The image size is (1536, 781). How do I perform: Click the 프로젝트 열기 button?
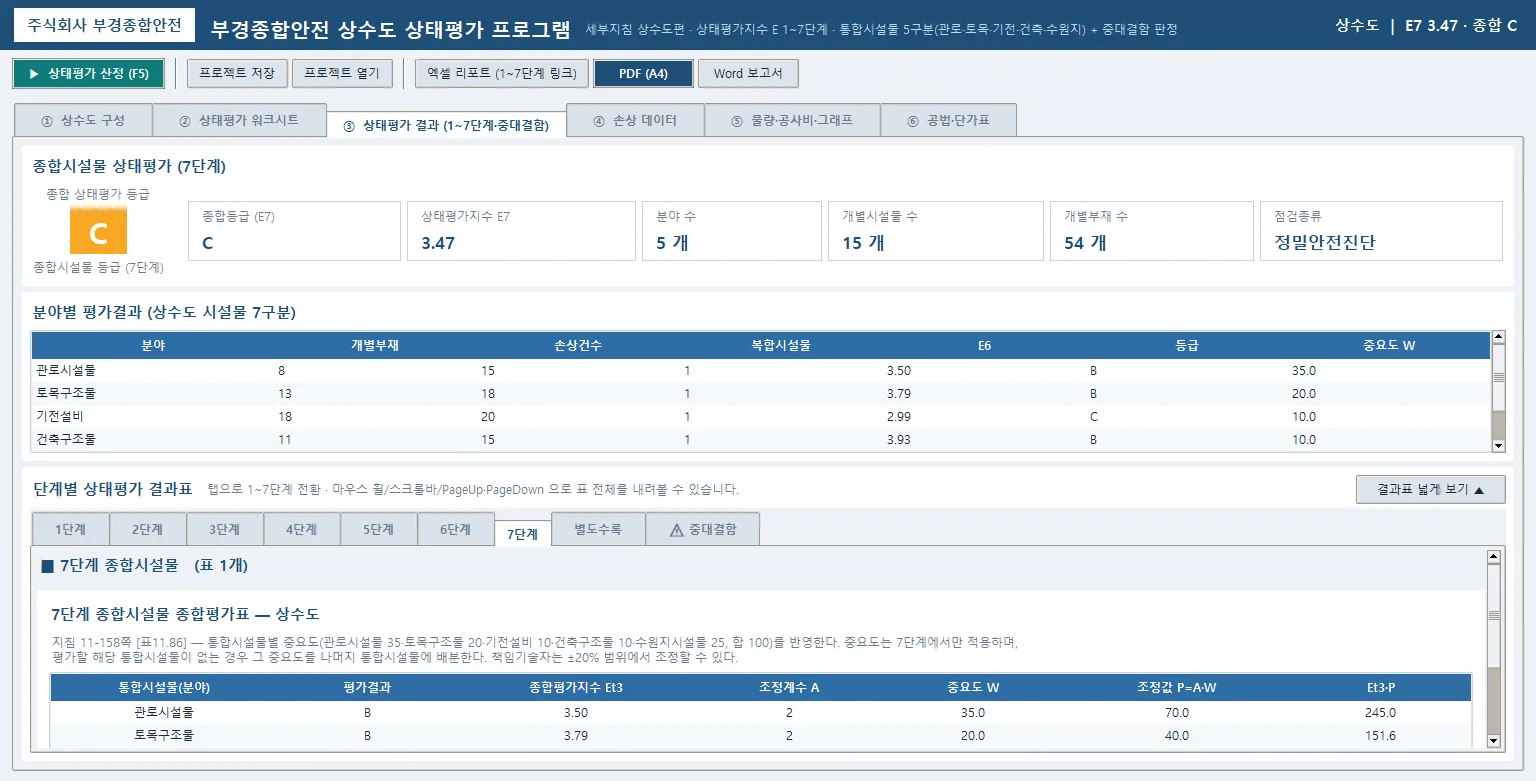342,74
